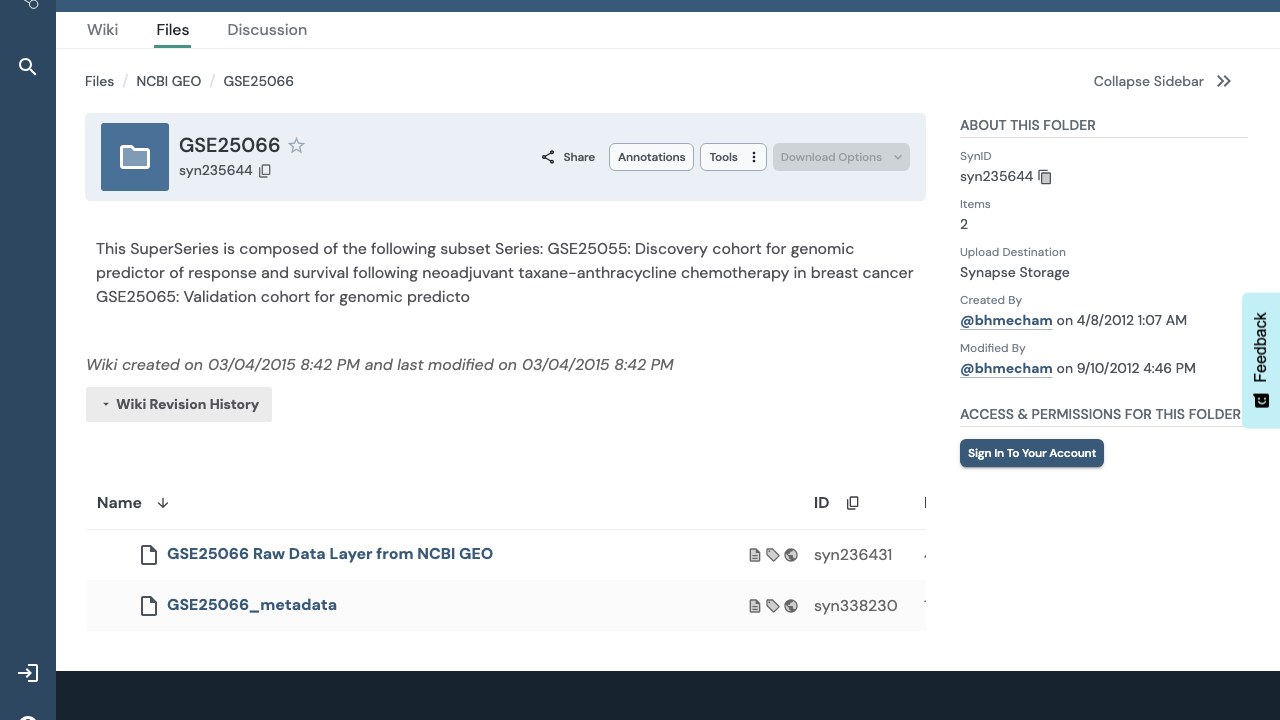
Task: Select the Files tab
Action: coord(173,29)
